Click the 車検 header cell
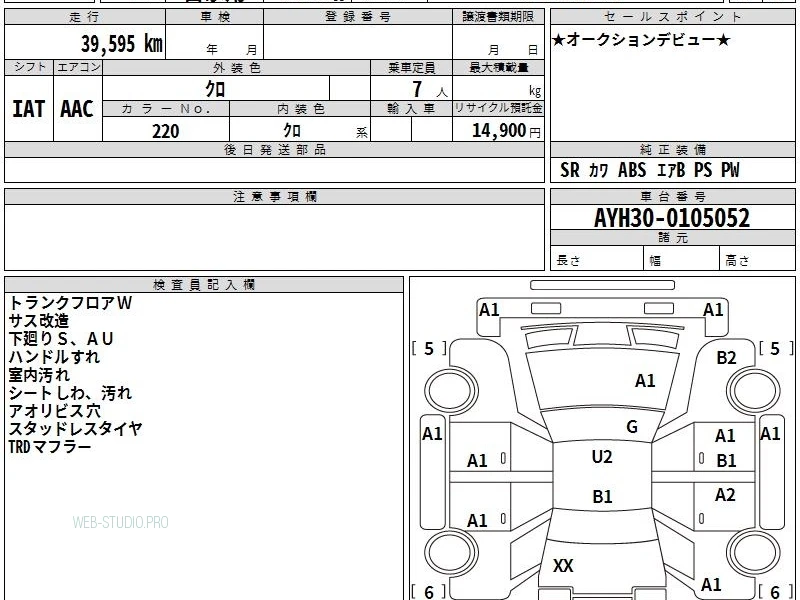The image size is (800, 600). pos(215,17)
